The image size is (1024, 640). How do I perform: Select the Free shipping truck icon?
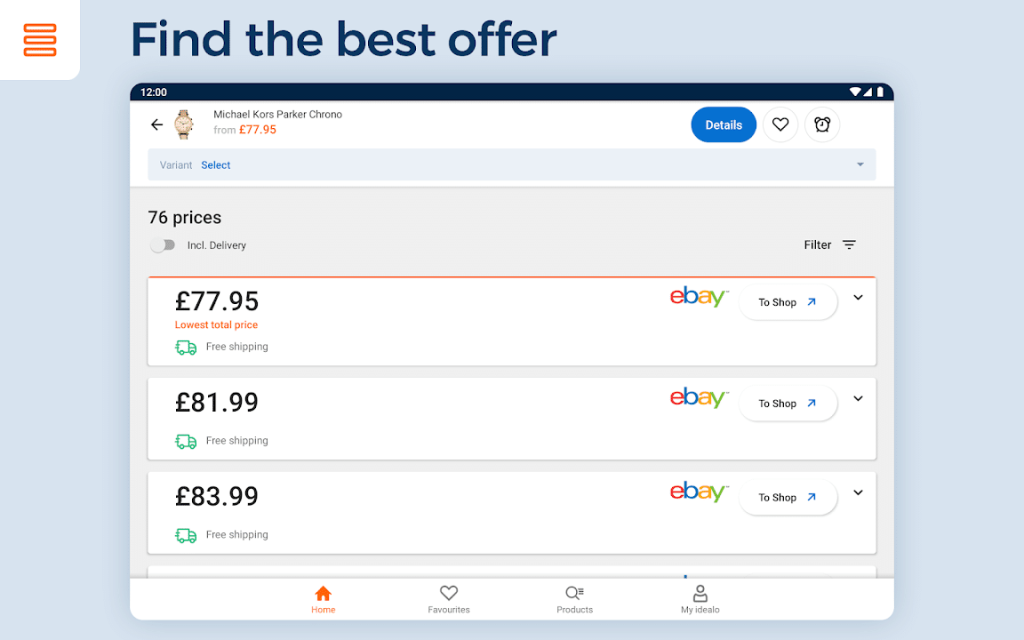click(x=184, y=346)
